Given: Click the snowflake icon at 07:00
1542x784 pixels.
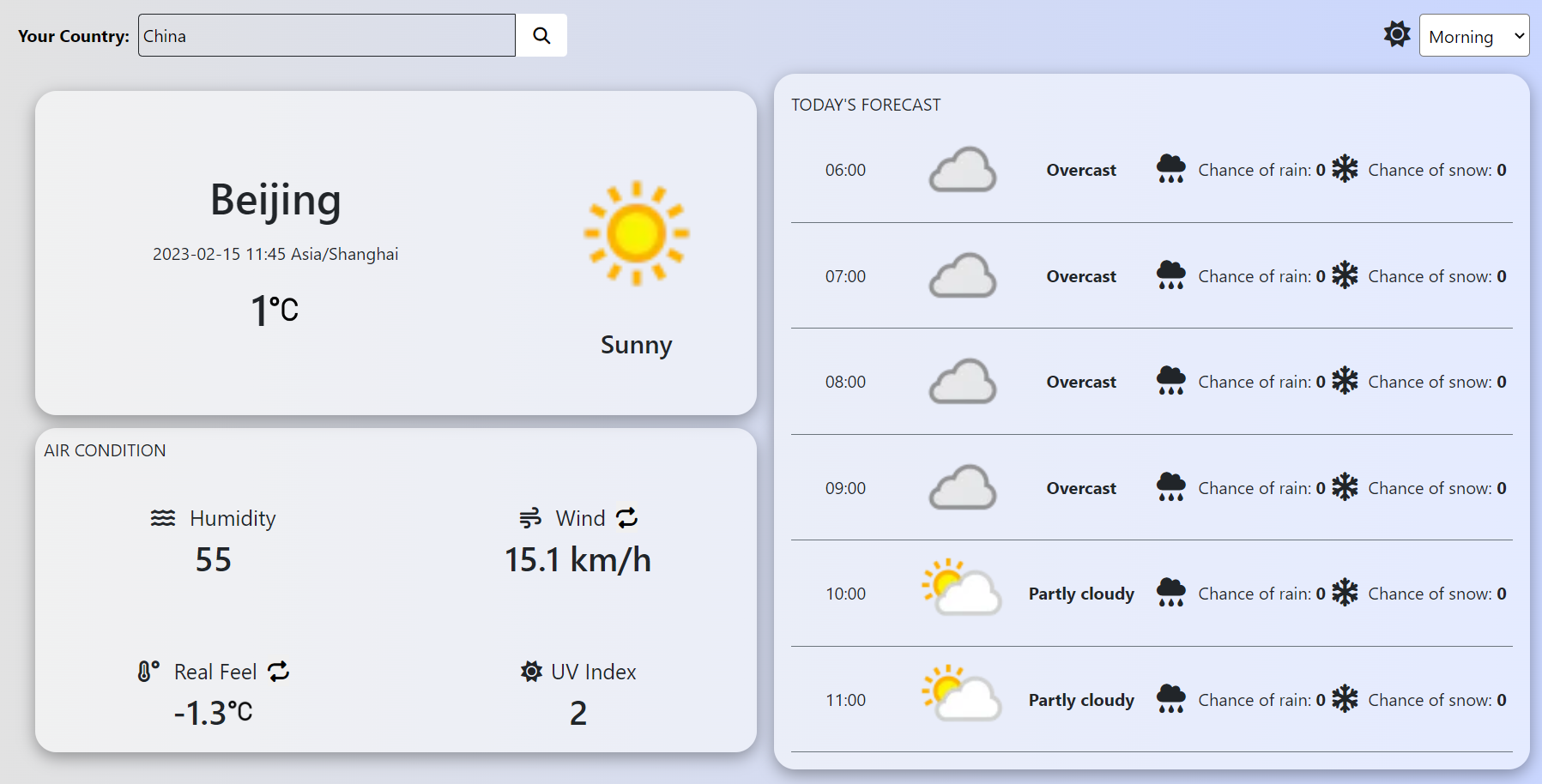Looking at the screenshot, I should click(x=1345, y=275).
